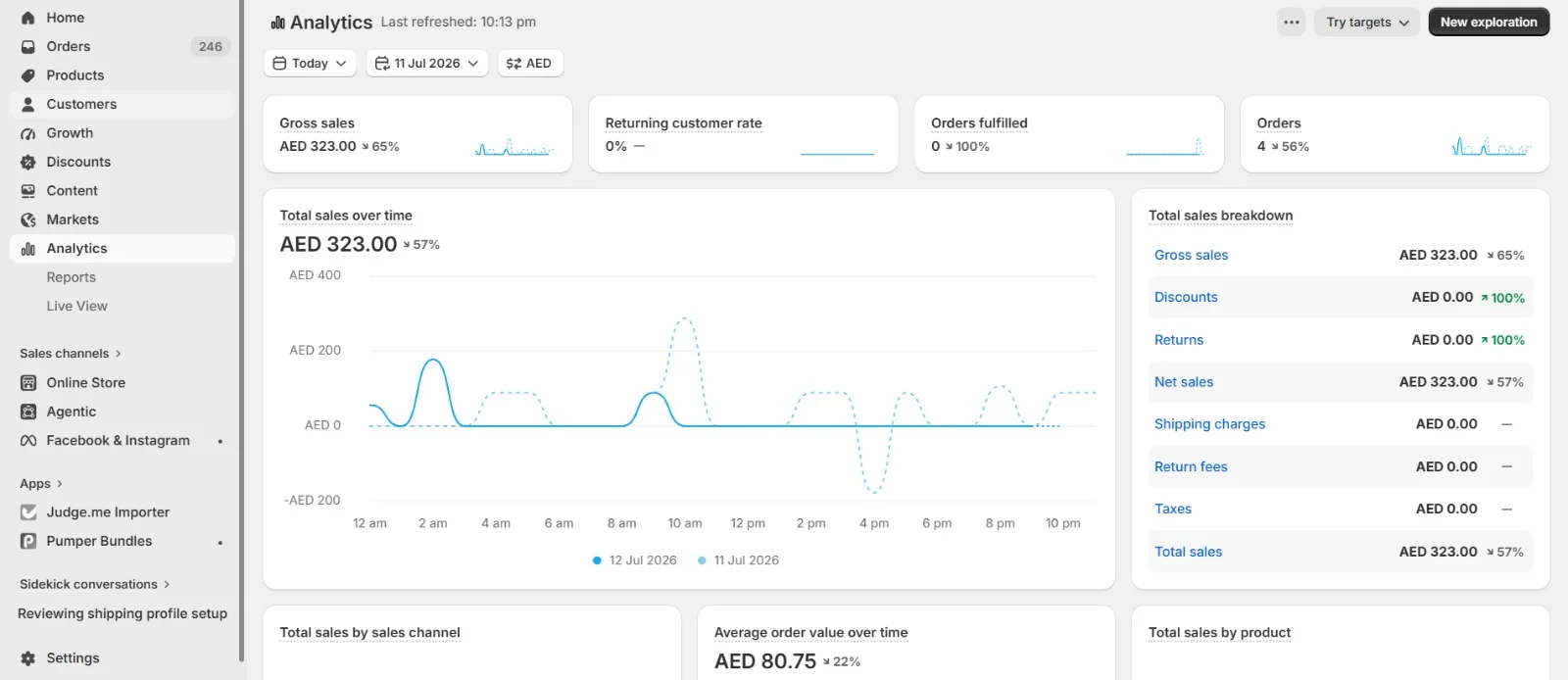This screenshot has height=680, width=1568.
Task: Open the Discounts breakdown link
Action: click(1186, 297)
